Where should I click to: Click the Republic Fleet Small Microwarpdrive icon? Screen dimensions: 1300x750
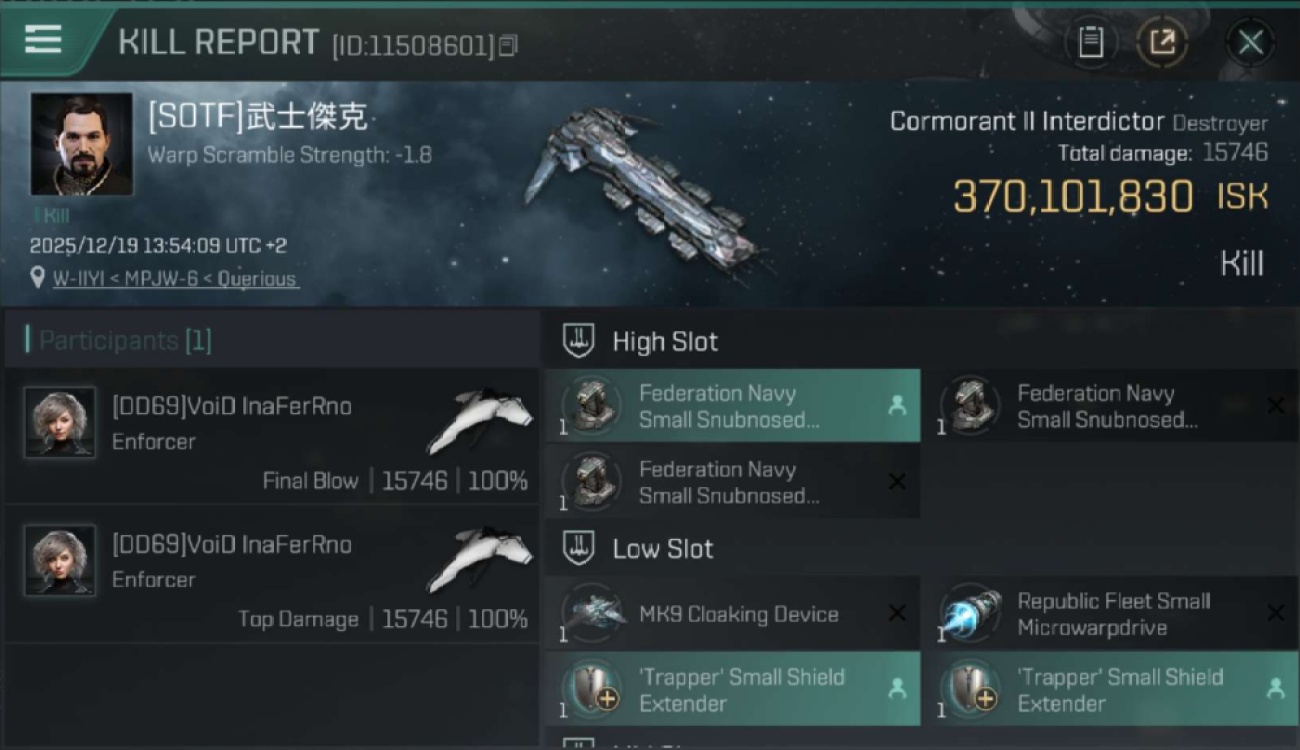(x=970, y=613)
